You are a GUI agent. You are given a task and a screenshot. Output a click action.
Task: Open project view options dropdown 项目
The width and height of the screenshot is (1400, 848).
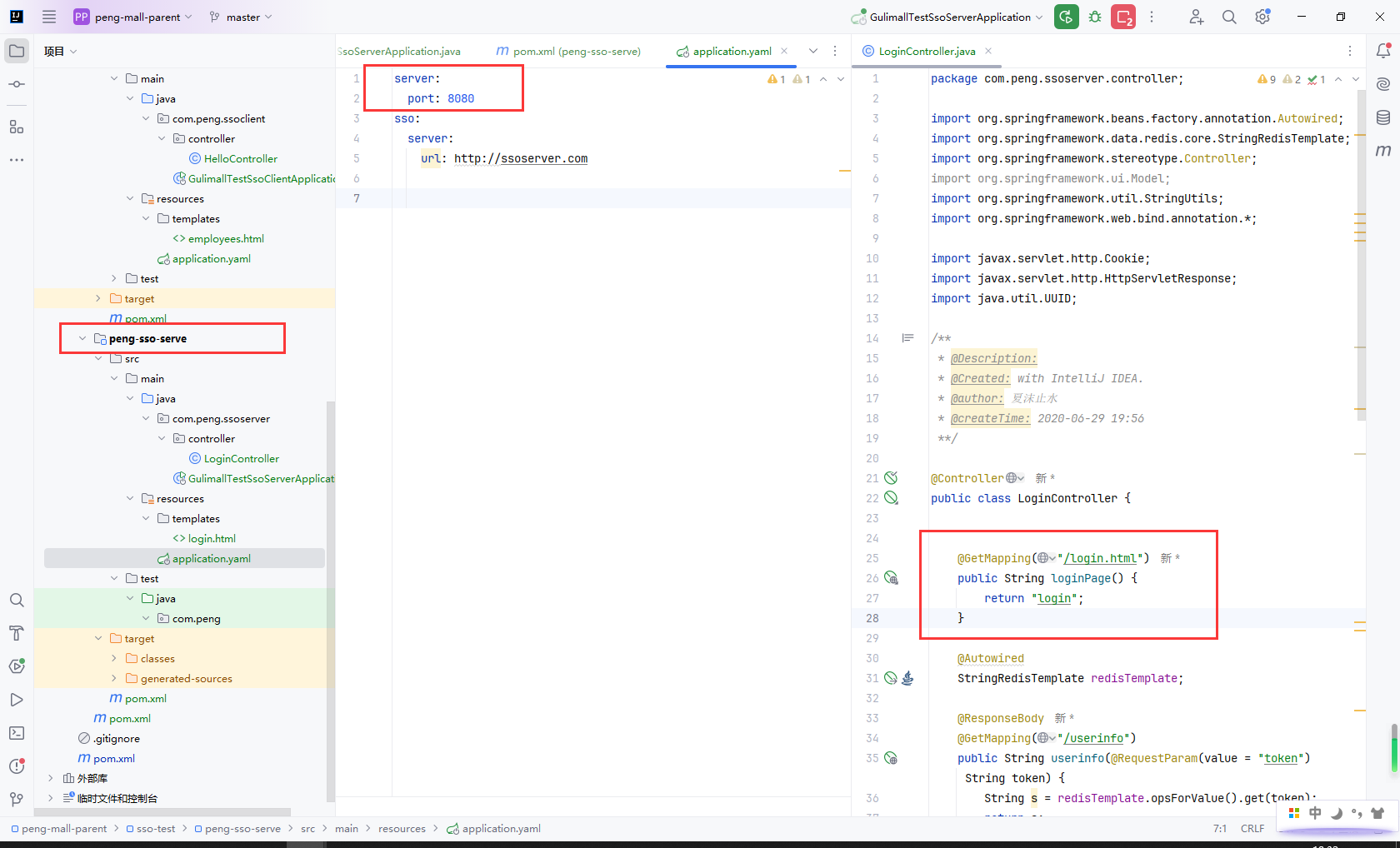(60, 51)
